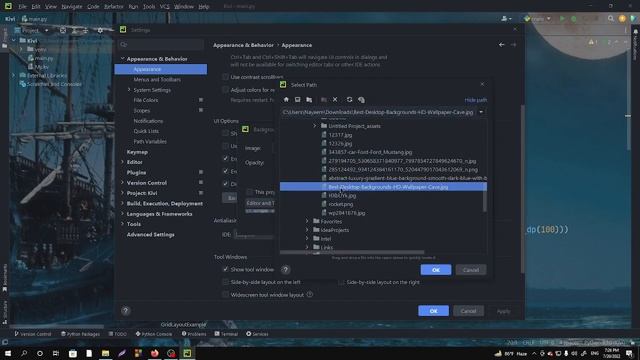Open Windows Start menu
This screenshot has height=360, width=640.
point(8,353)
